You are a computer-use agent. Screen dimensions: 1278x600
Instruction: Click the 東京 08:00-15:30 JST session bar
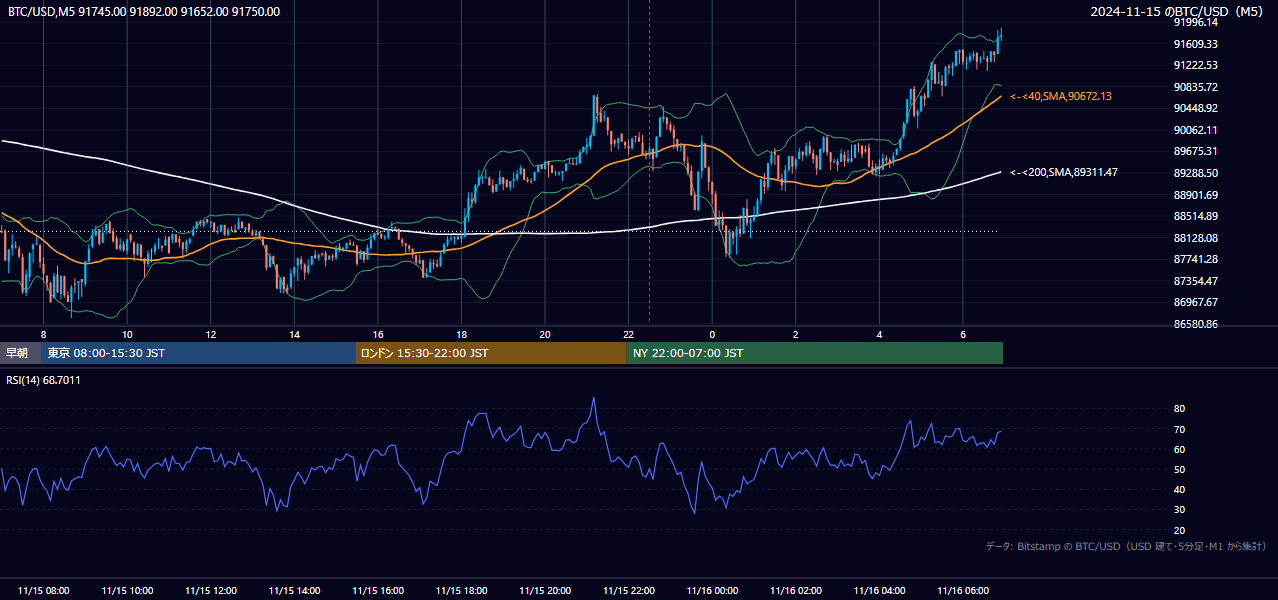(198, 353)
